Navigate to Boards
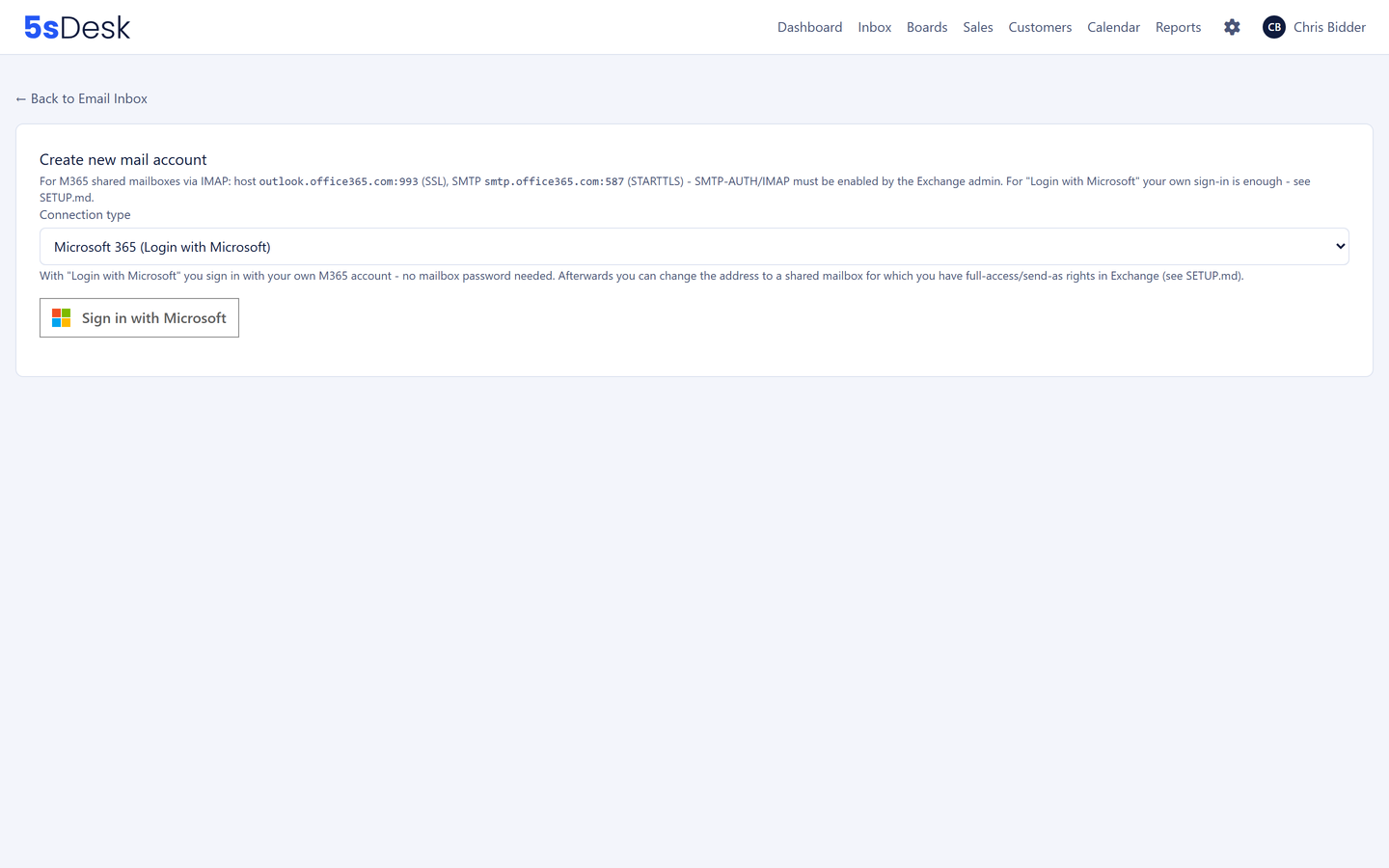The width and height of the screenshot is (1389, 868). pyautogui.click(x=927, y=27)
